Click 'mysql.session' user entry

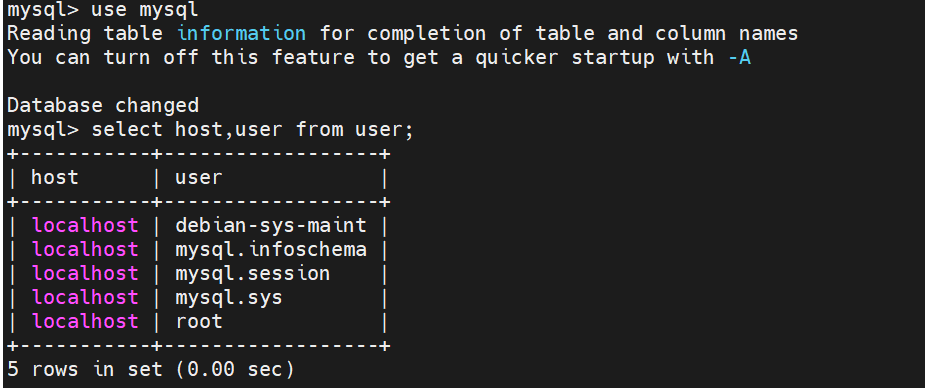(x=252, y=274)
